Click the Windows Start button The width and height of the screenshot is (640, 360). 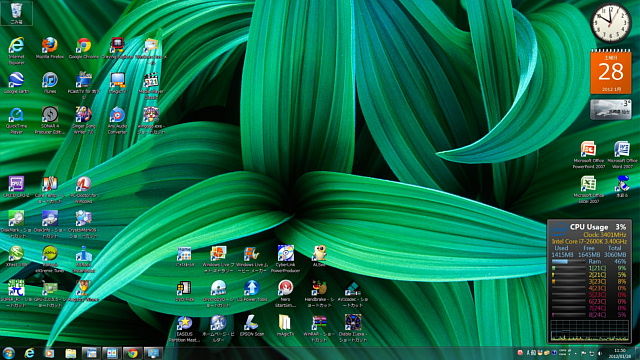click(x=9, y=353)
